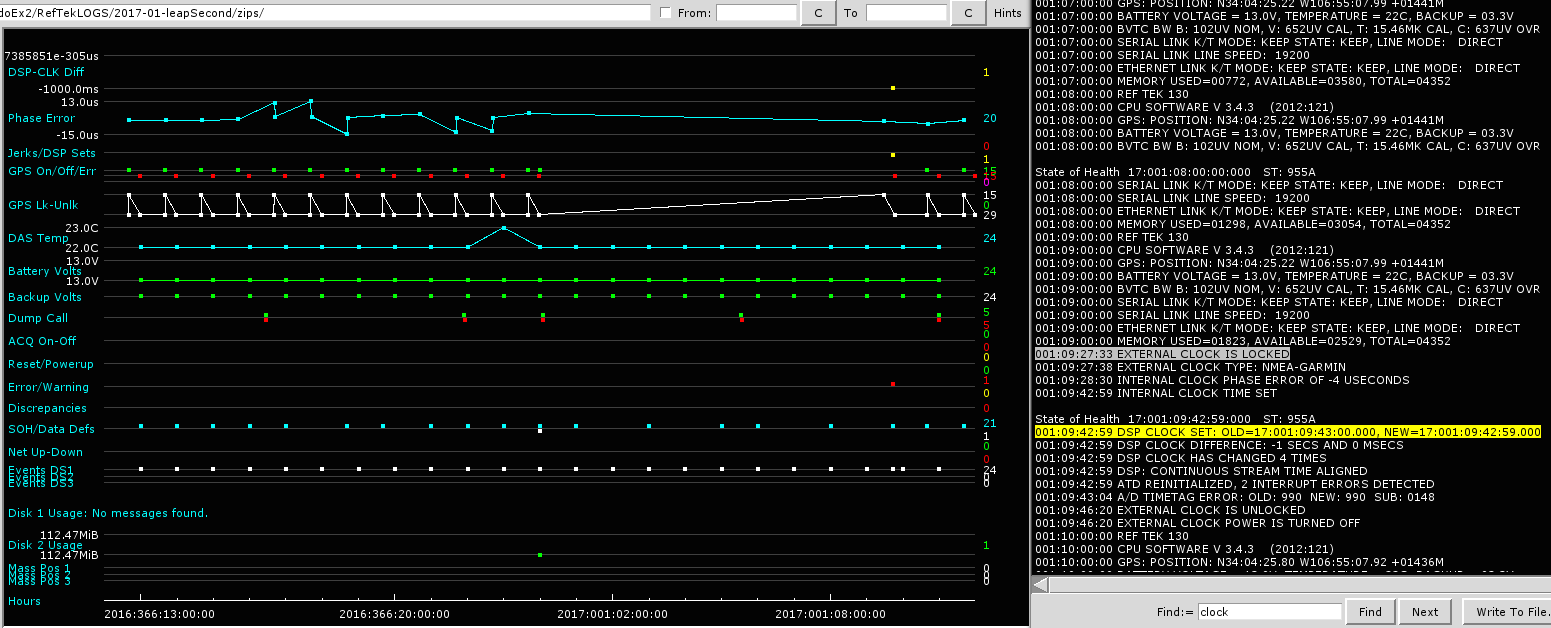Click into the From time input field
The height and width of the screenshot is (628, 1551).
[x=756, y=13]
